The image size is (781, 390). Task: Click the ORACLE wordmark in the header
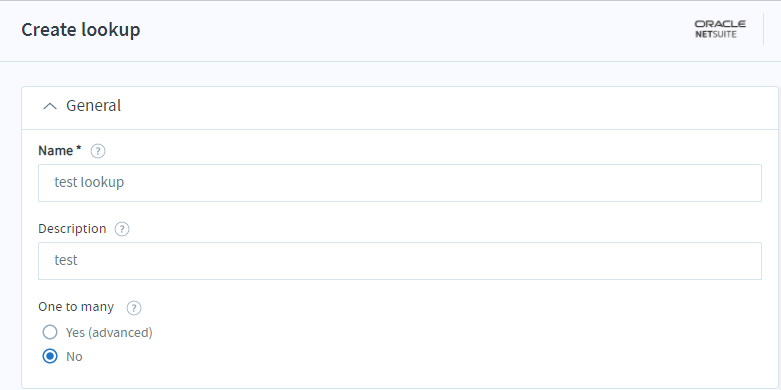[x=720, y=24]
